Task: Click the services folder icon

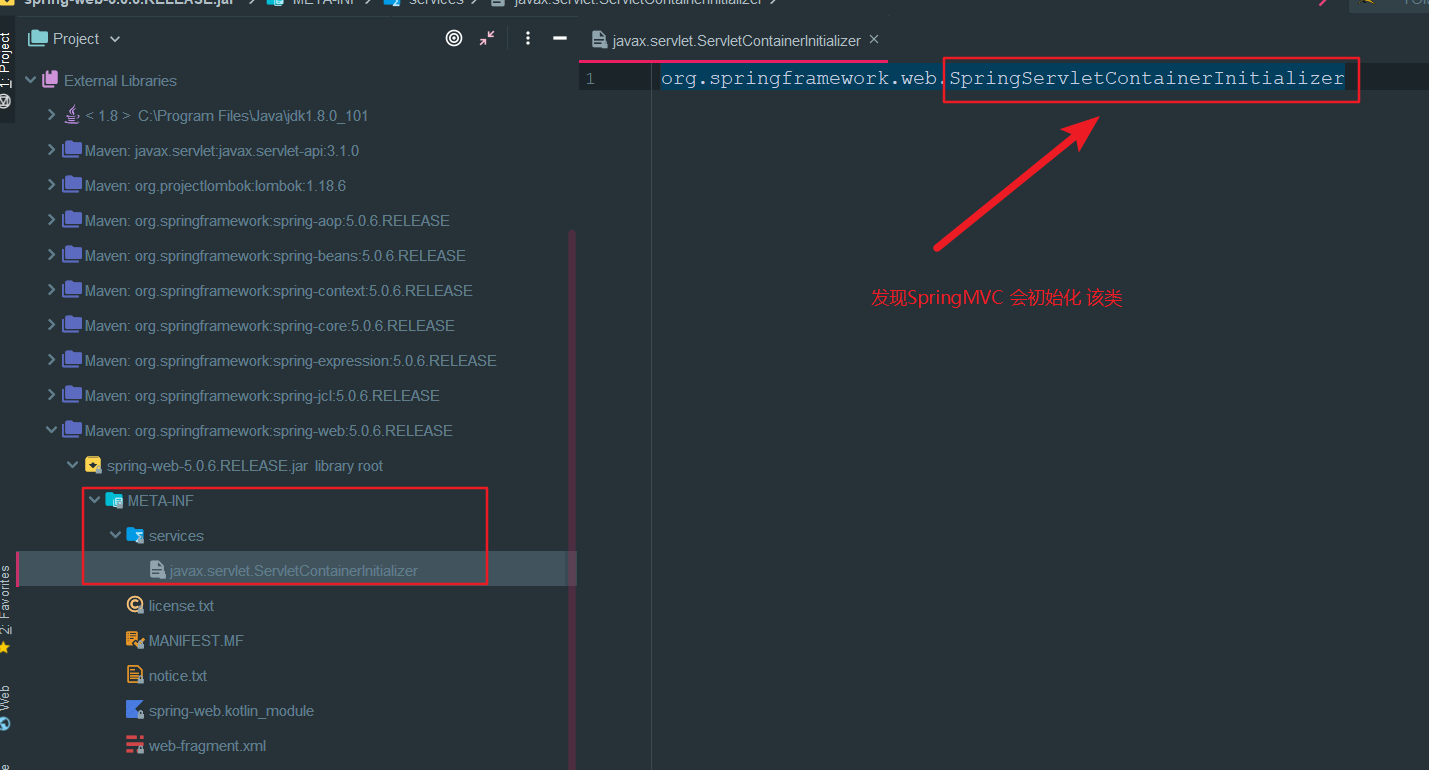Action: (135, 535)
